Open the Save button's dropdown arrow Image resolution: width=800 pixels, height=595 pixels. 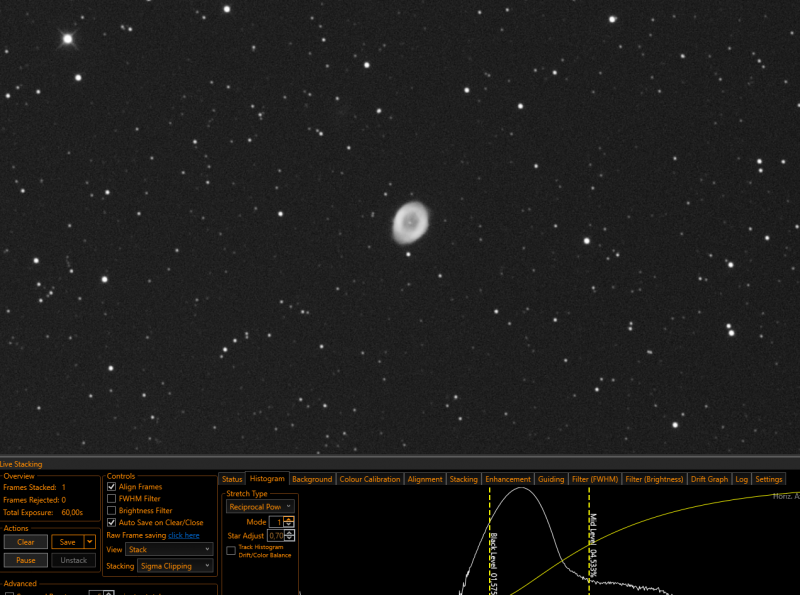90,542
